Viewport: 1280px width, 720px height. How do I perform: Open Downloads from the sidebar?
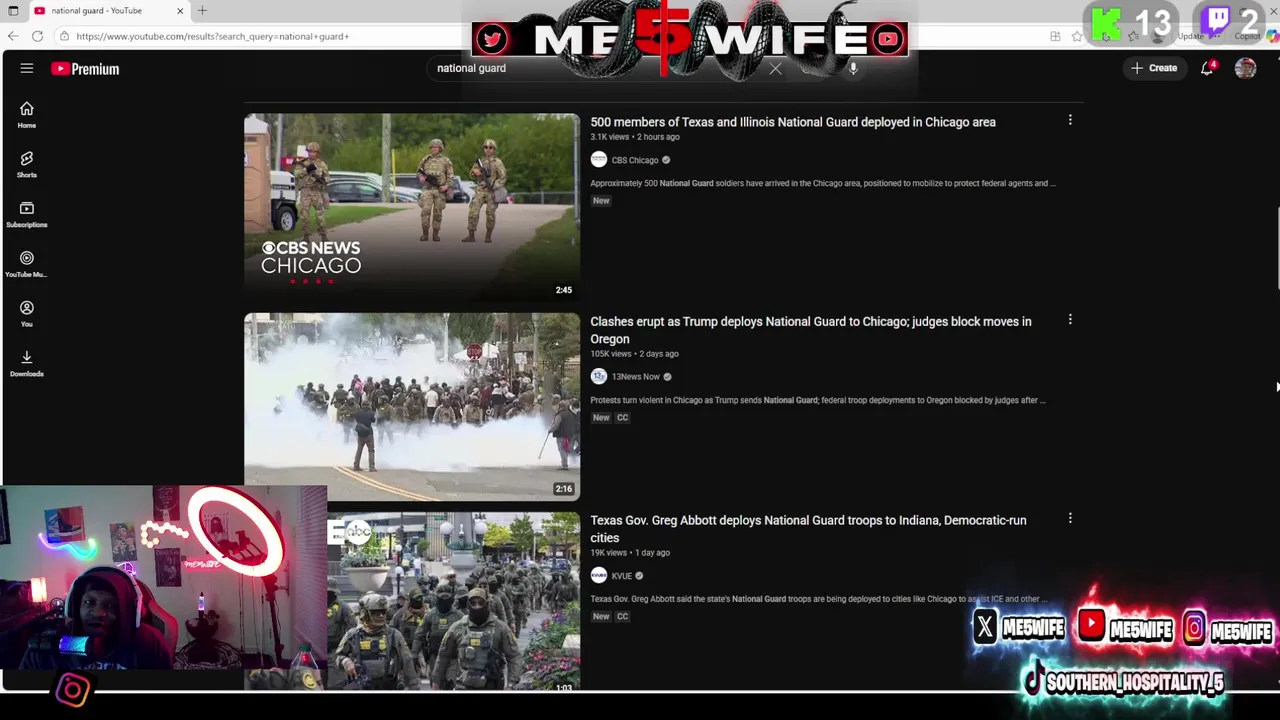(x=27, y=364)
